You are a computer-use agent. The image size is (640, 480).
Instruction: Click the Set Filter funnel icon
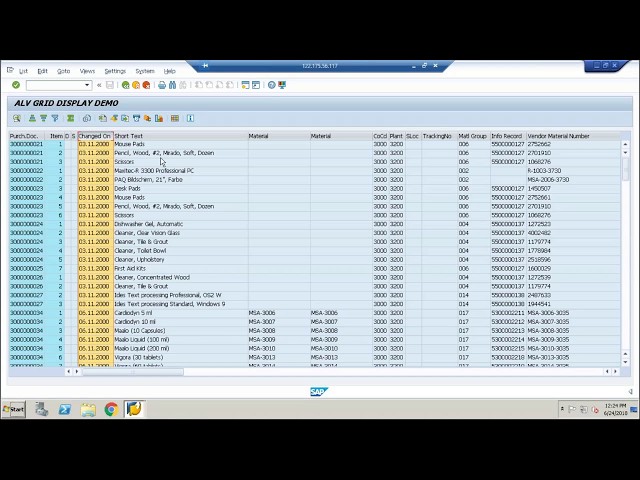(55, 118)
